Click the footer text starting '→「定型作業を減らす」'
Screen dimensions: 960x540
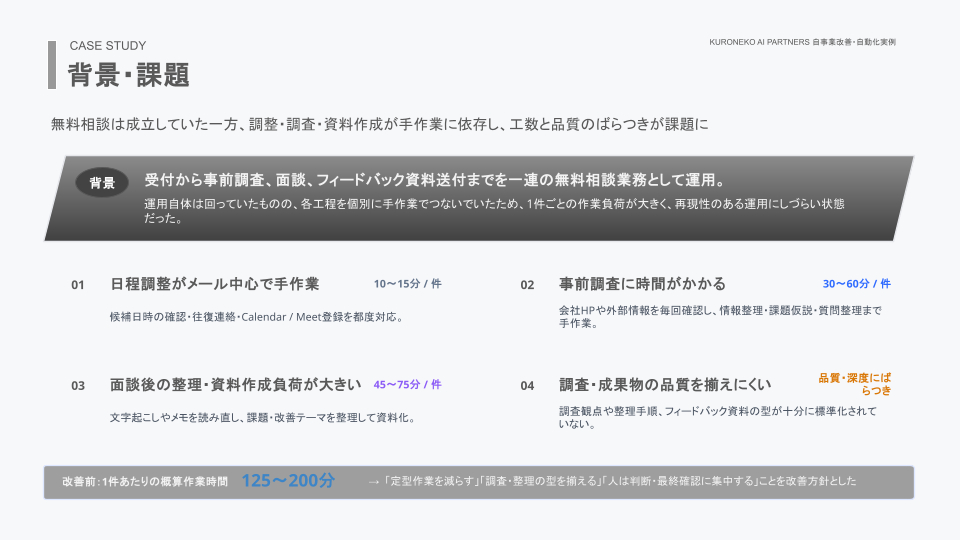pos(612,482)
